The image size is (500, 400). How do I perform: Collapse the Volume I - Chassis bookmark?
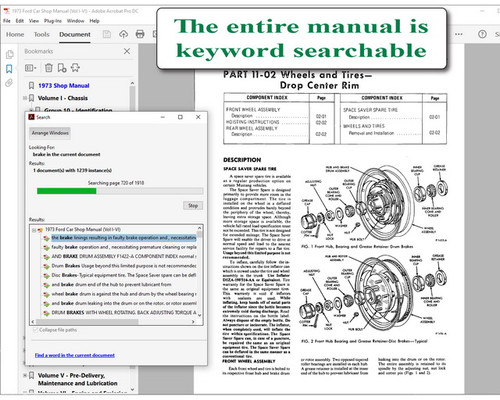pos(25,98)
